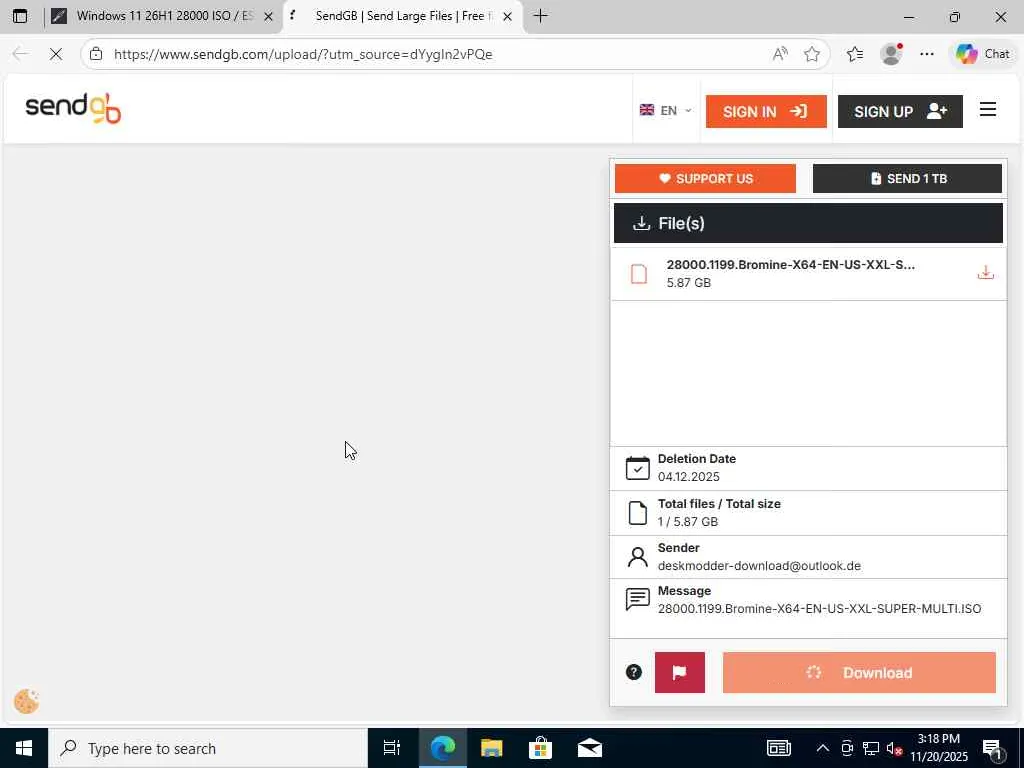Add the page to favorites with the star icon

coord(812,54)
